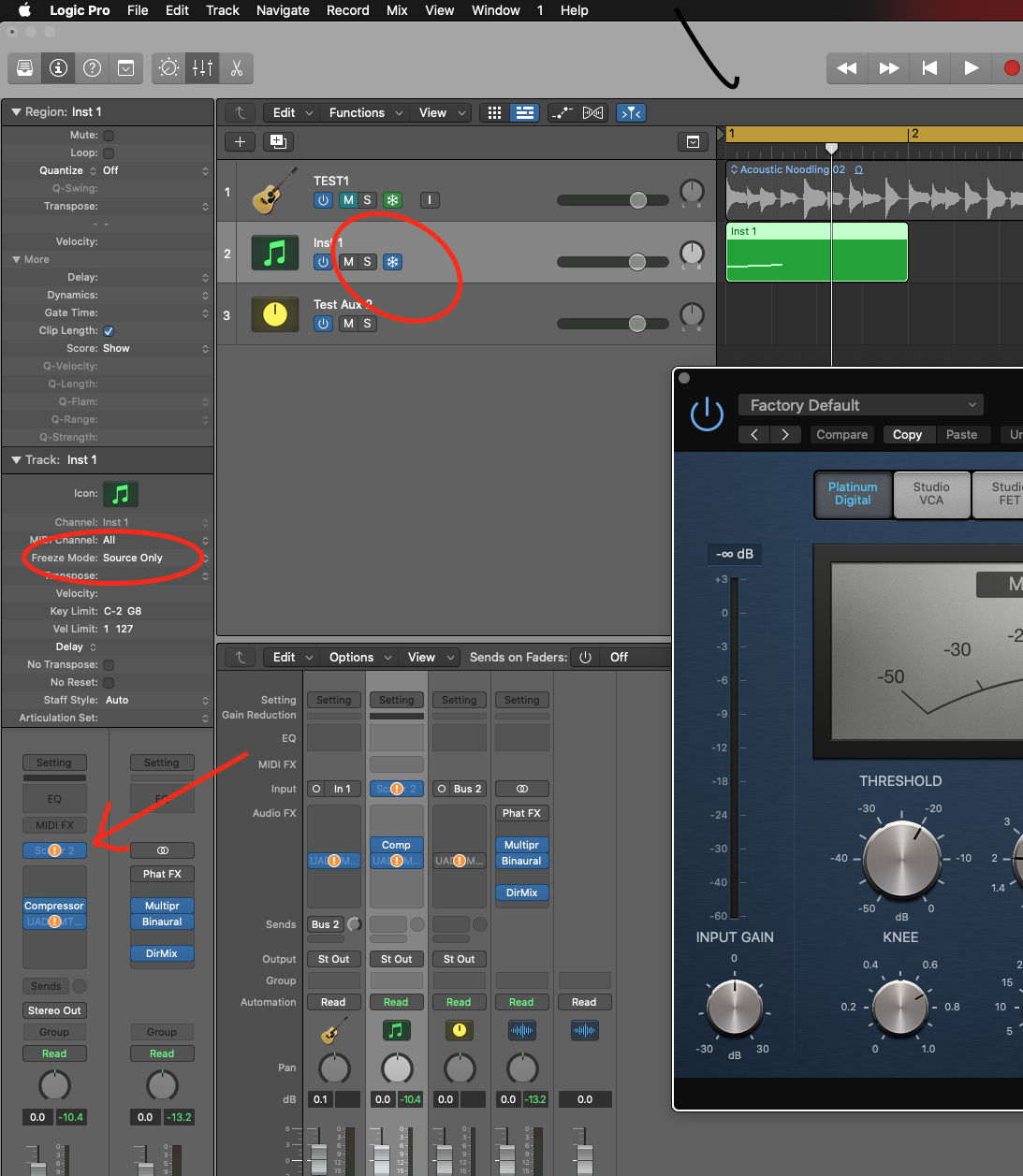The image size is (1023, 1176).
Task: Open the File menu in the menu bar
Action: coord(138,10)
